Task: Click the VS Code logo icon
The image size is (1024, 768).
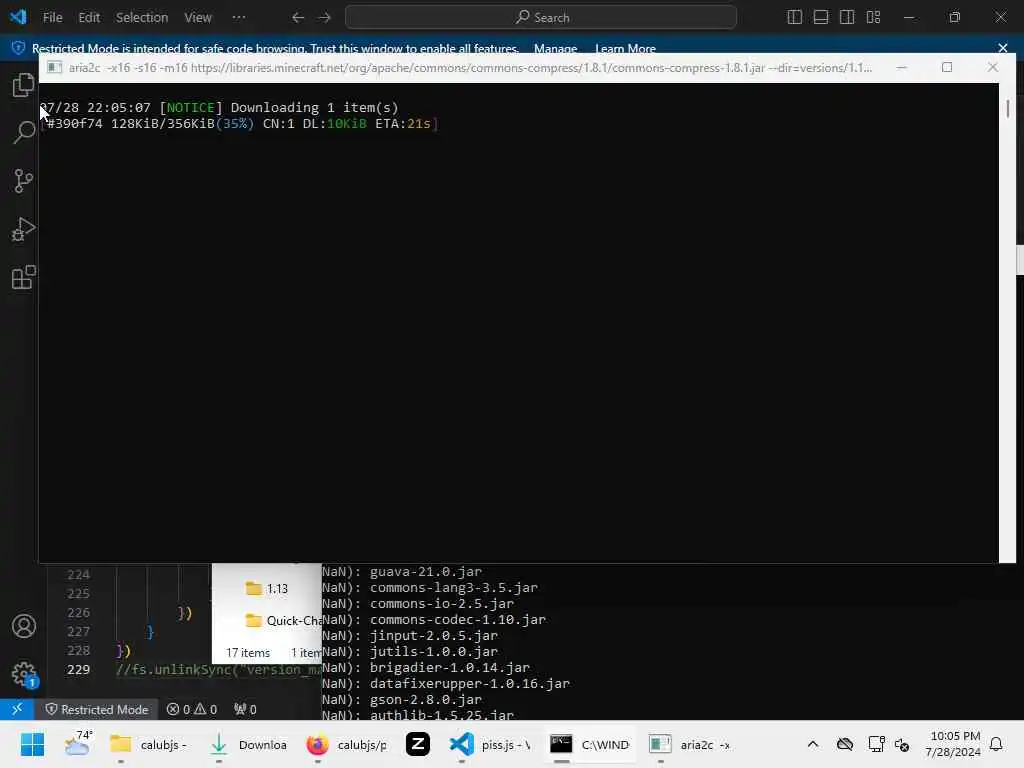Action: coord(18,17)
